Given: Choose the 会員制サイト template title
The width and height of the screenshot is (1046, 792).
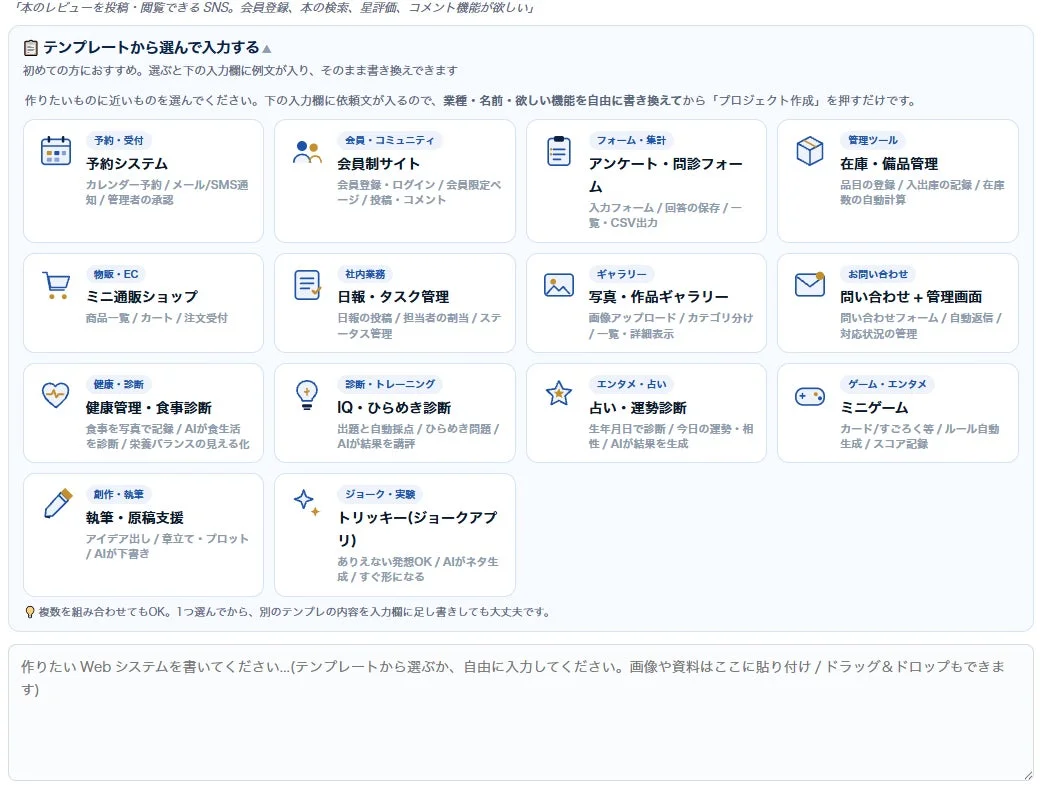Looking at the screenshot, I should 378,163.
